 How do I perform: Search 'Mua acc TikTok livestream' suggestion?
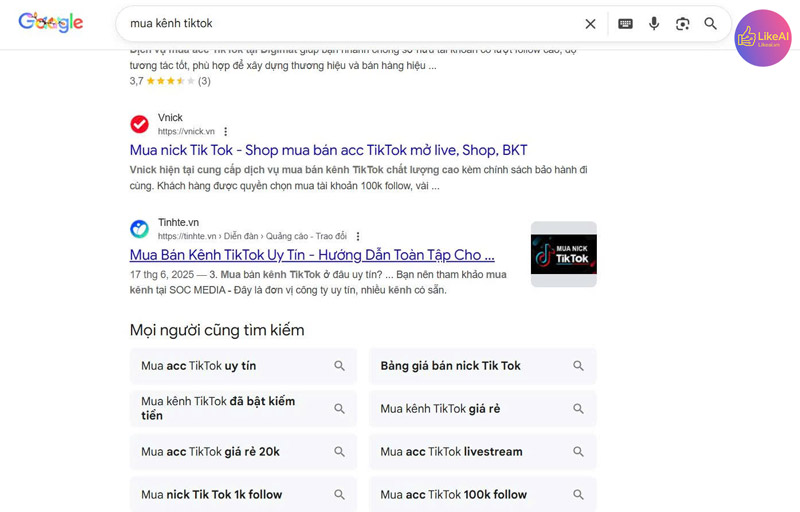pyautogui.click(x=482, y=451)
